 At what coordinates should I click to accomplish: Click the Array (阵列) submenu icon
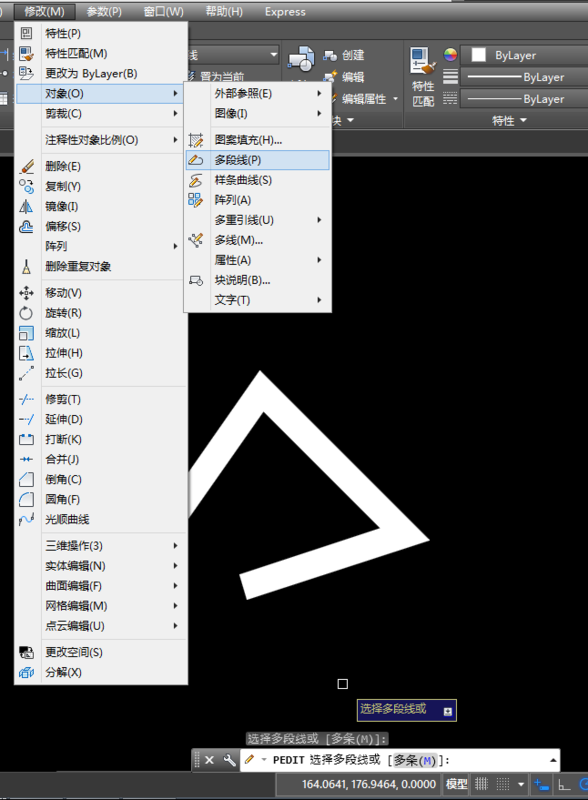195,200
